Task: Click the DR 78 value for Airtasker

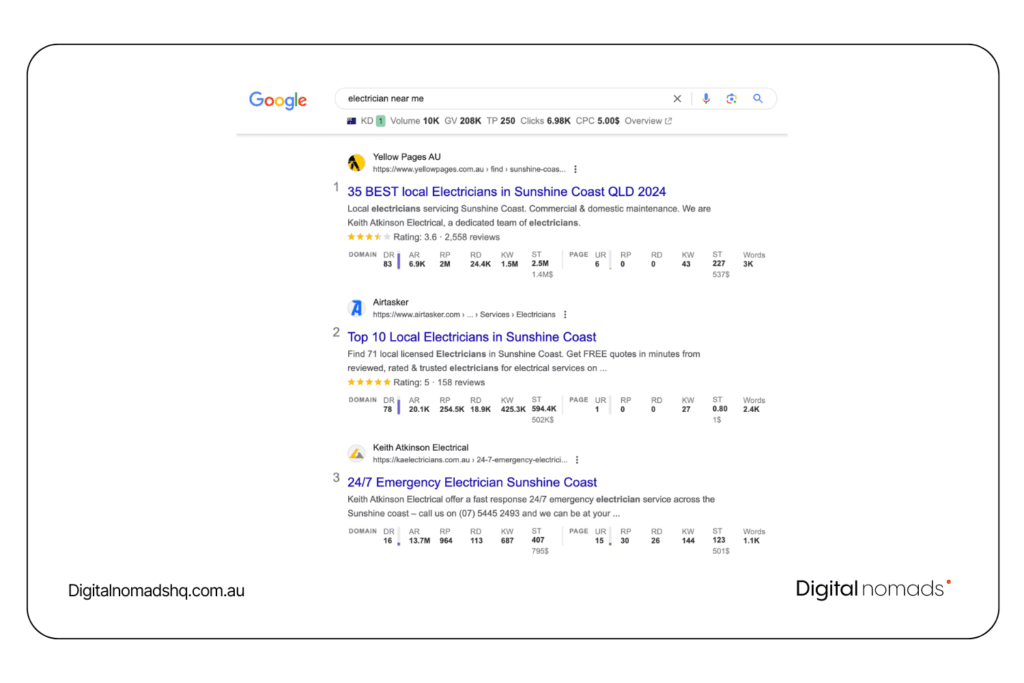Action: tap(387, 409)
